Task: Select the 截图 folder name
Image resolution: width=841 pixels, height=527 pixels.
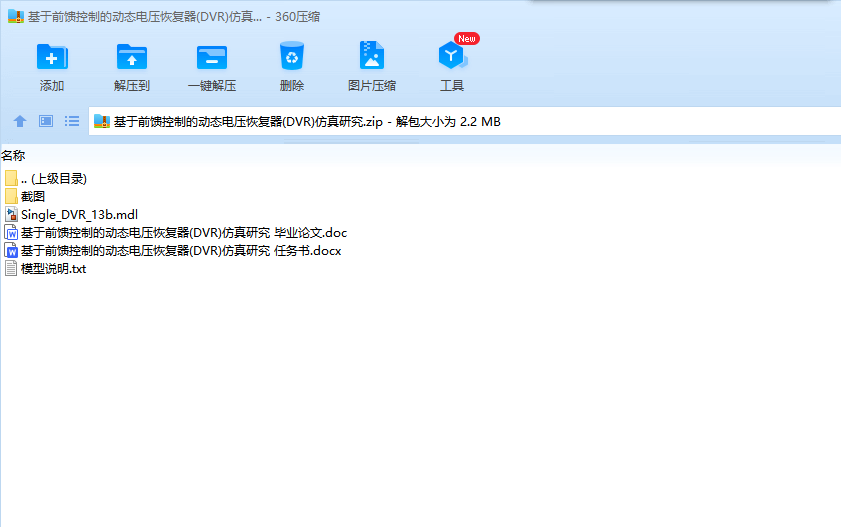Action: (x=33, y=196)
